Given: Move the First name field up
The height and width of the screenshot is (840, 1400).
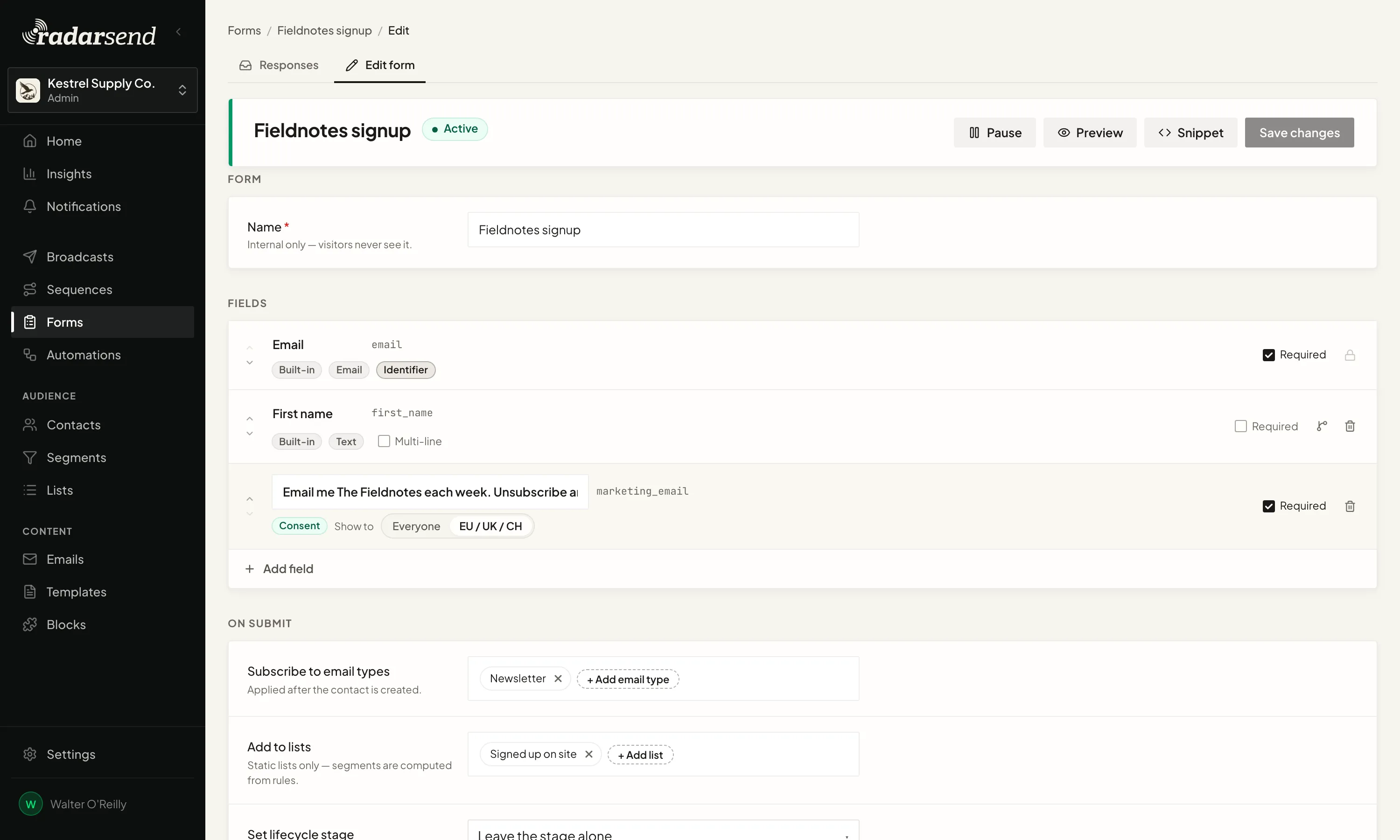Looking at the screenshot, I should (250, 419).
